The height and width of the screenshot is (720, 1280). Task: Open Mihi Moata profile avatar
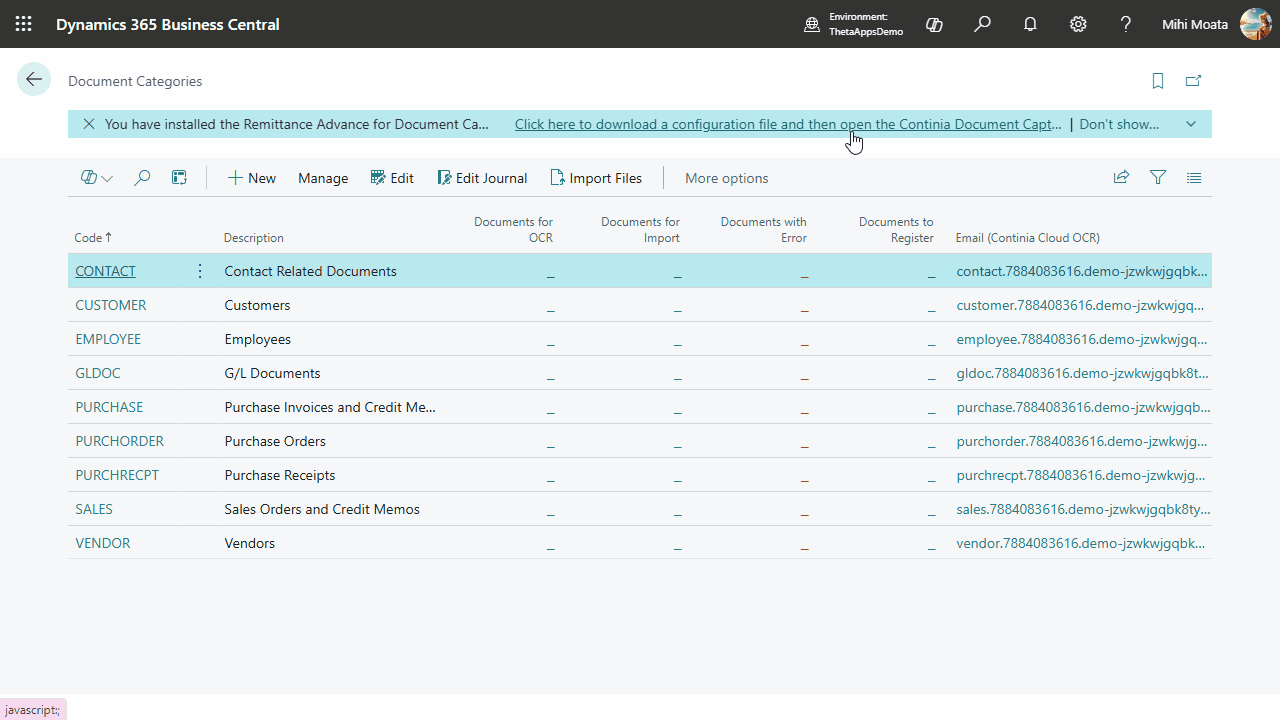[x=1256, y=24]
